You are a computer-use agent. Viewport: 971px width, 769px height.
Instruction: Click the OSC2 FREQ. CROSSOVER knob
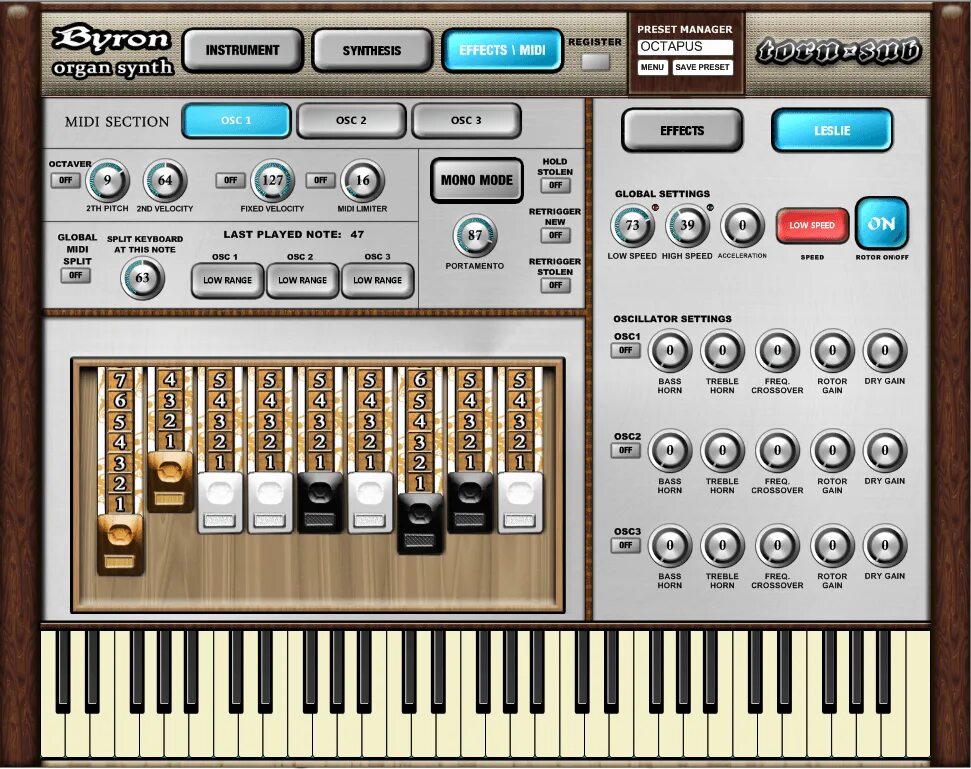(x=777, y=451)
